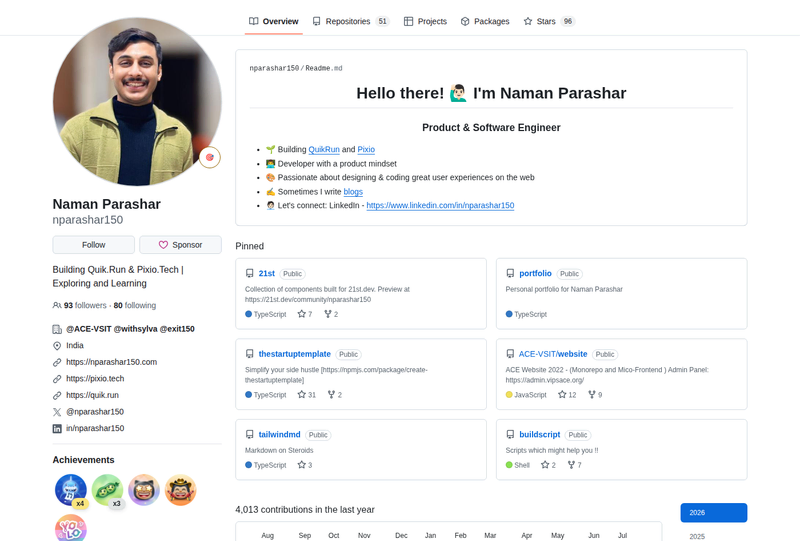
Task: View the Stars tab
Action: pyautogui.click(x=549, y=21)
